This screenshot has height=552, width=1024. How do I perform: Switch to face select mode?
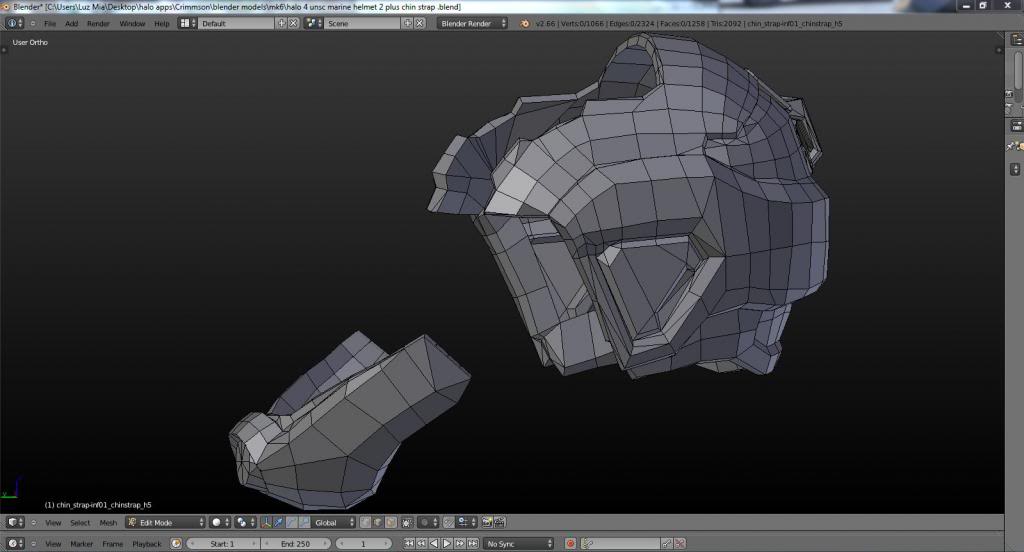coord(391,522)
